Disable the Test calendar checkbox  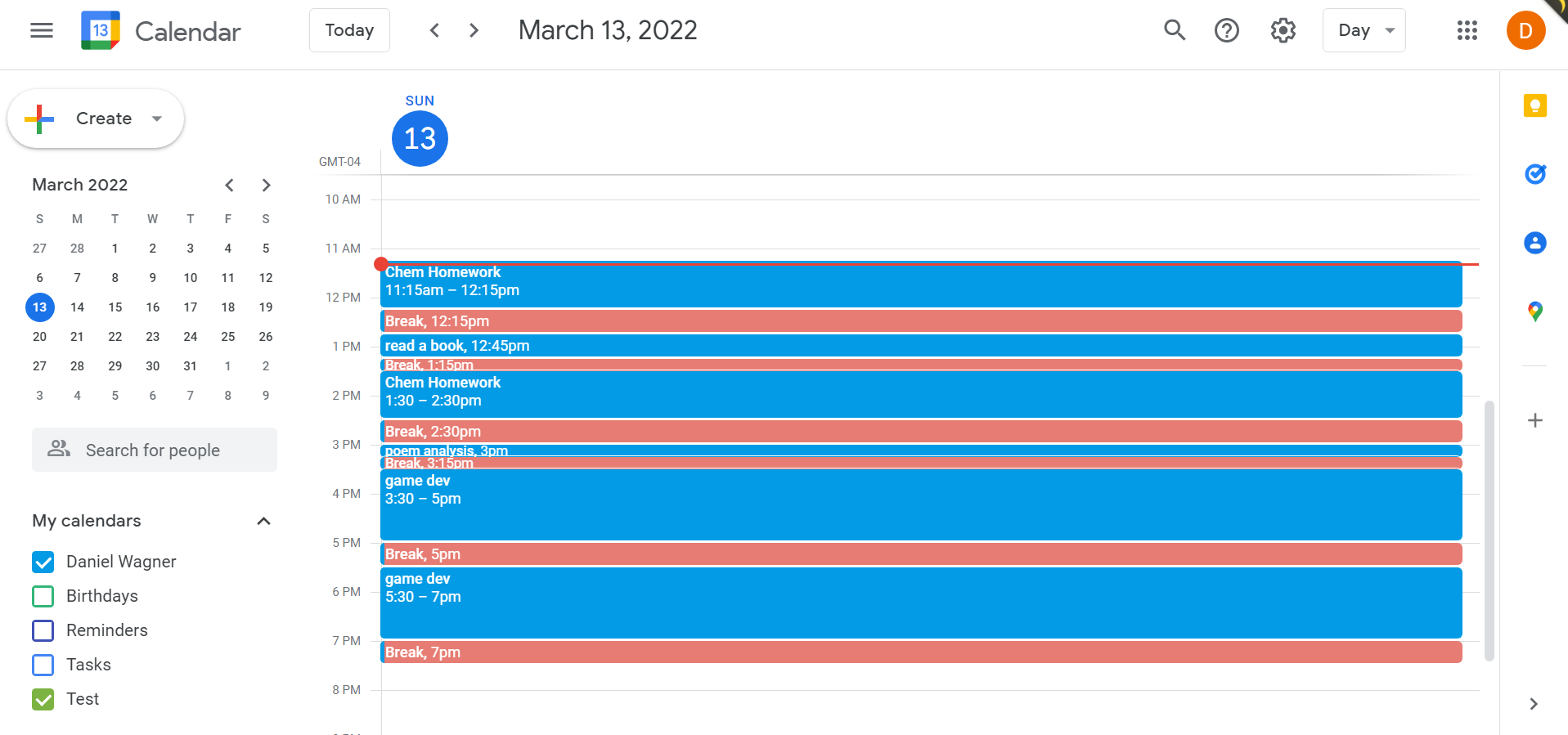click(43, 699)
